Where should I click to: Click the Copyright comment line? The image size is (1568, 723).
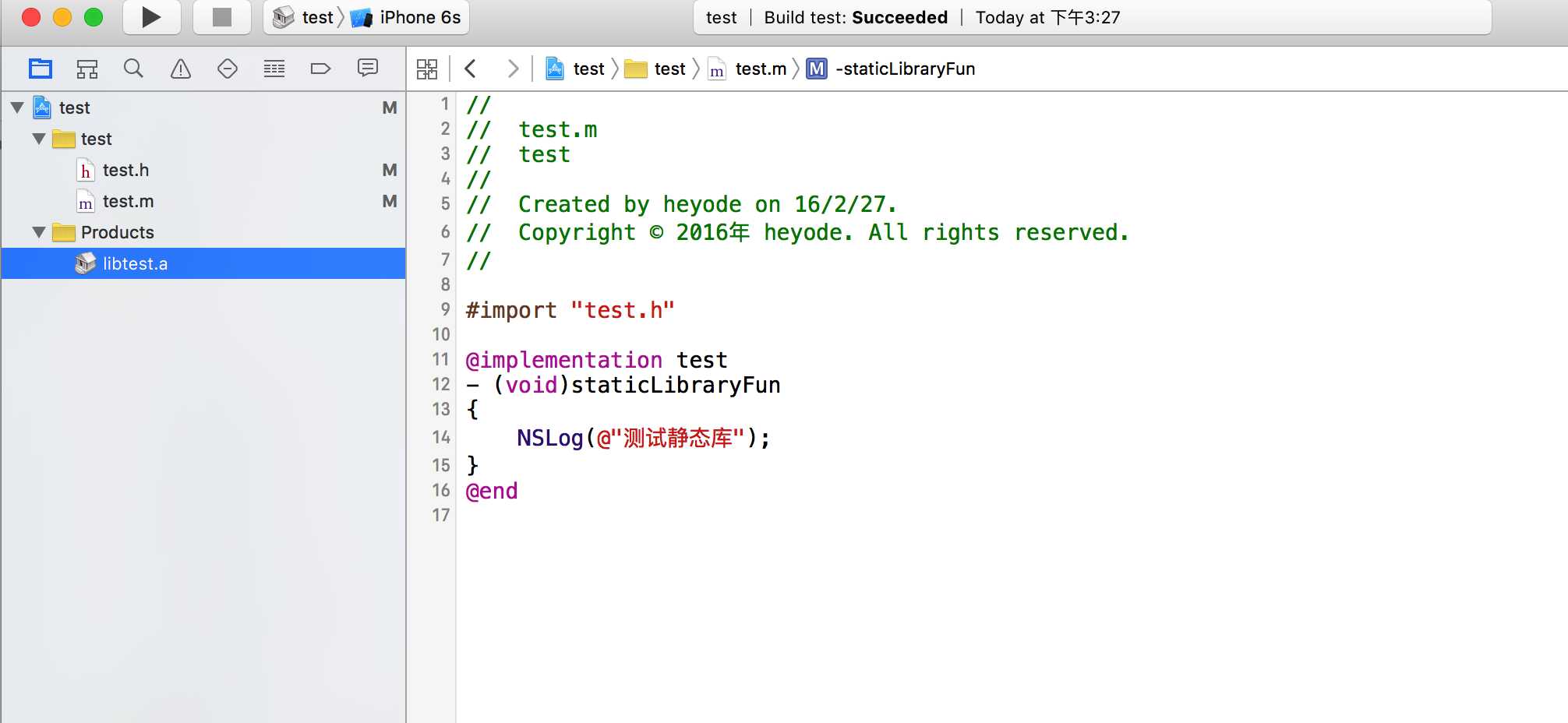coord(797,232)
